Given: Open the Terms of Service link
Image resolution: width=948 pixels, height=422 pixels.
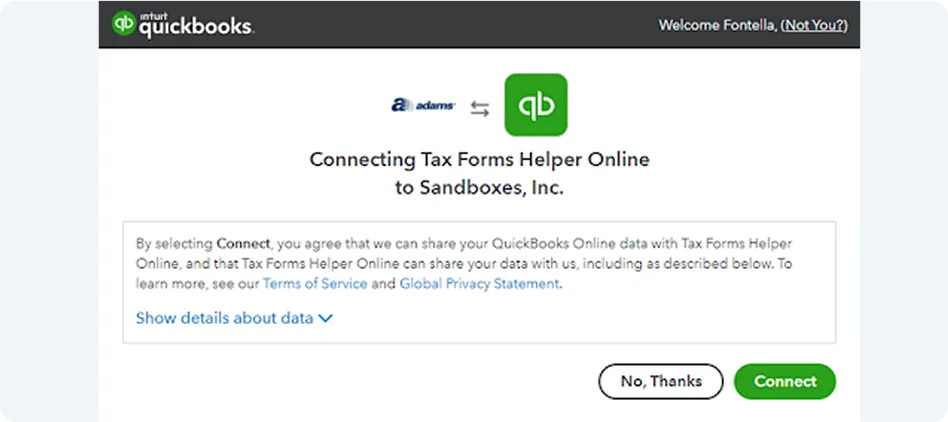Looking at the screenshot, I should click(x=315, y=284).
